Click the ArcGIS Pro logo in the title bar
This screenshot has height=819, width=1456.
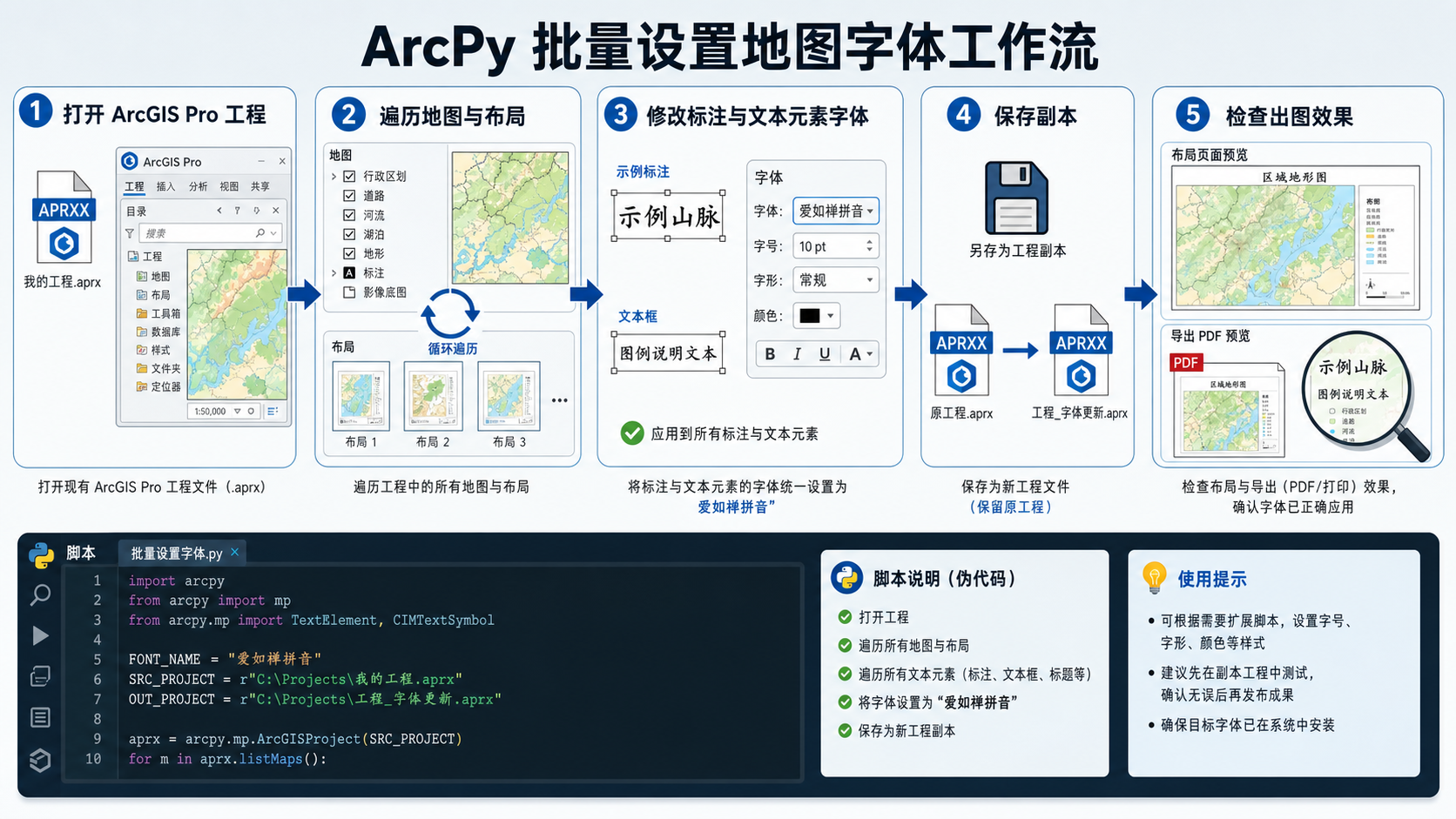point(130,161)
